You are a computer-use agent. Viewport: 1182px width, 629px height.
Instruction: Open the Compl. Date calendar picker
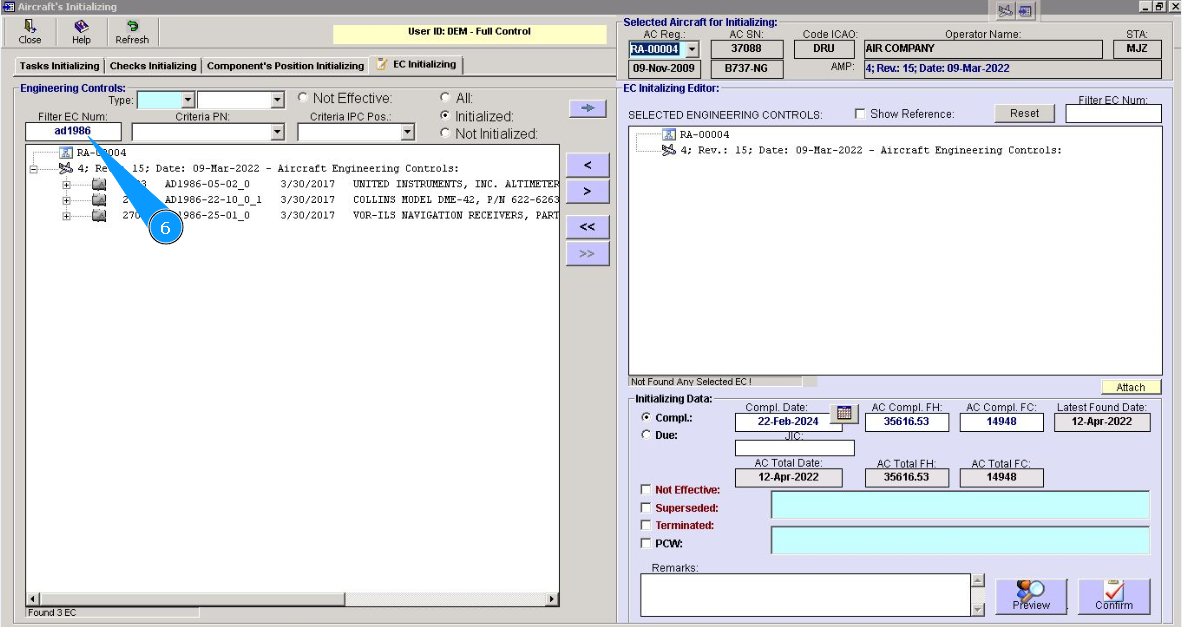click(x=843, y=413)
